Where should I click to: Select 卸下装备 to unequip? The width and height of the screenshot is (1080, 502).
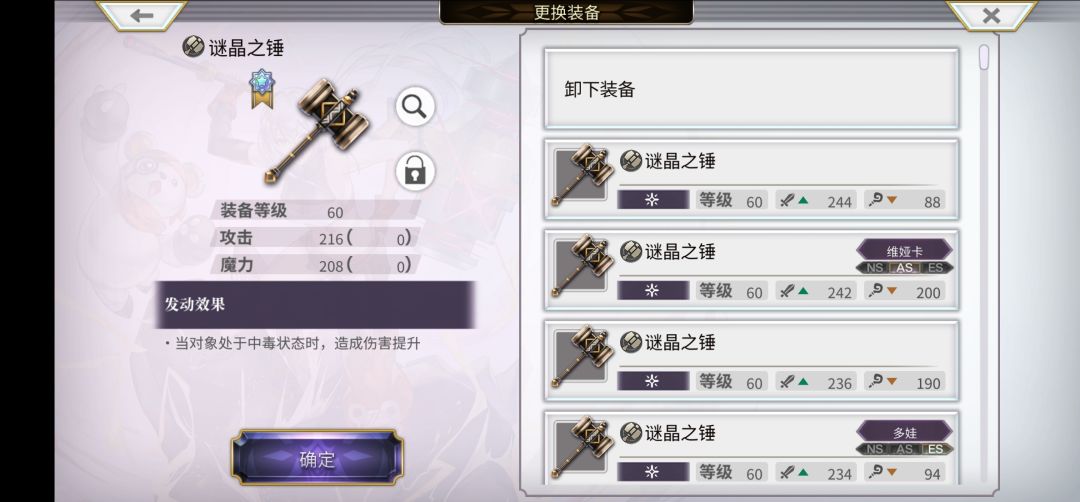(751, 89)
